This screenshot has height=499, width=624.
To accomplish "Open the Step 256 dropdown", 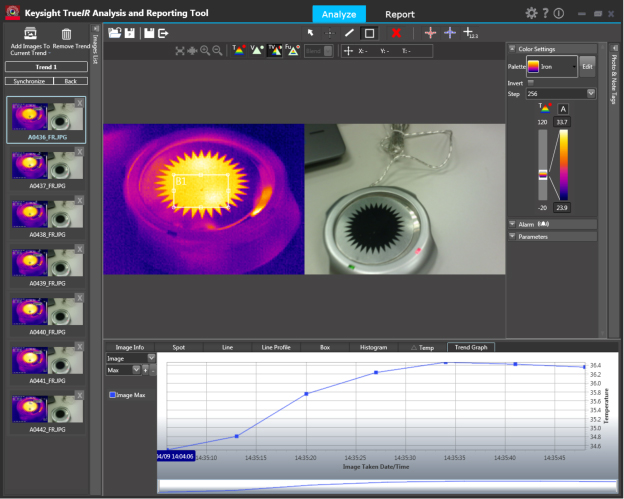I will (562, 93).
